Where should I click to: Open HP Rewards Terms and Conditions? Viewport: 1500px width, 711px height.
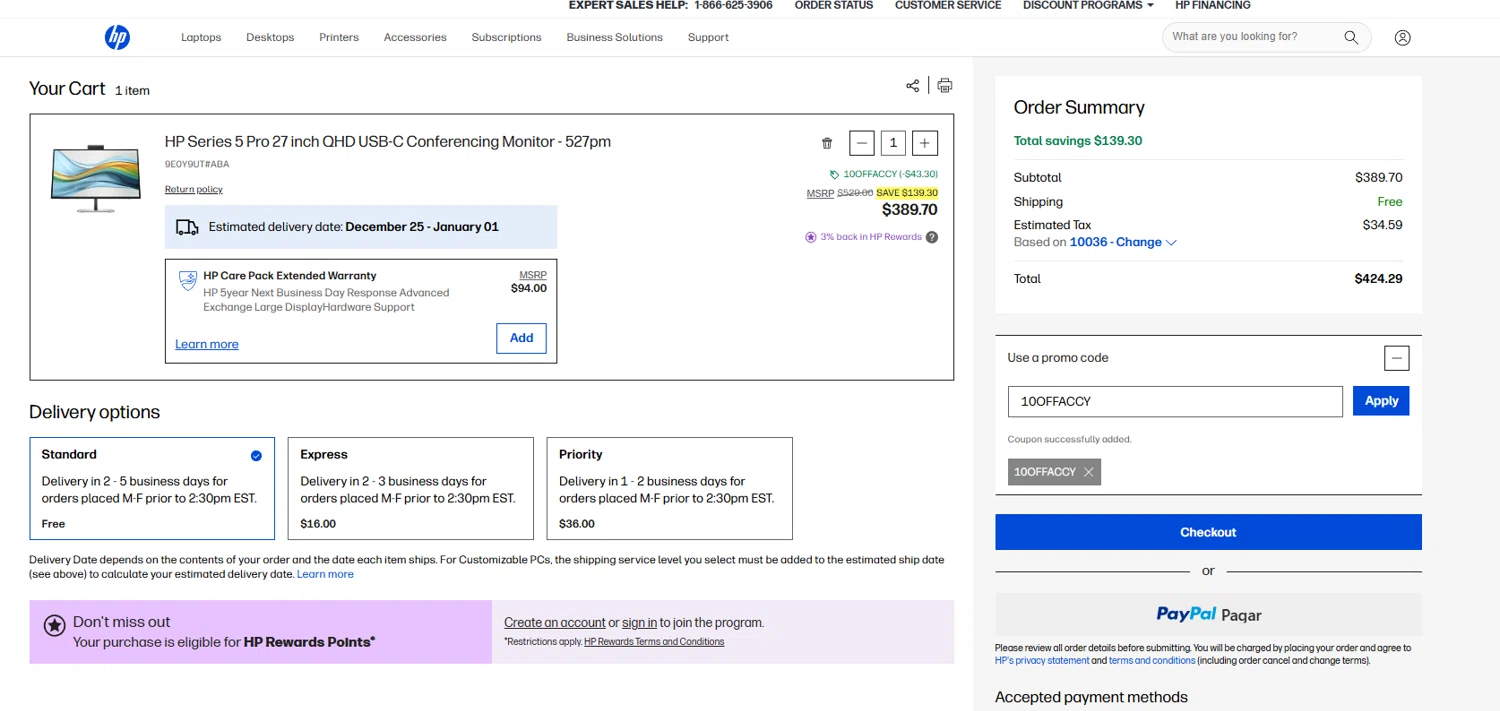click(654, 642)
